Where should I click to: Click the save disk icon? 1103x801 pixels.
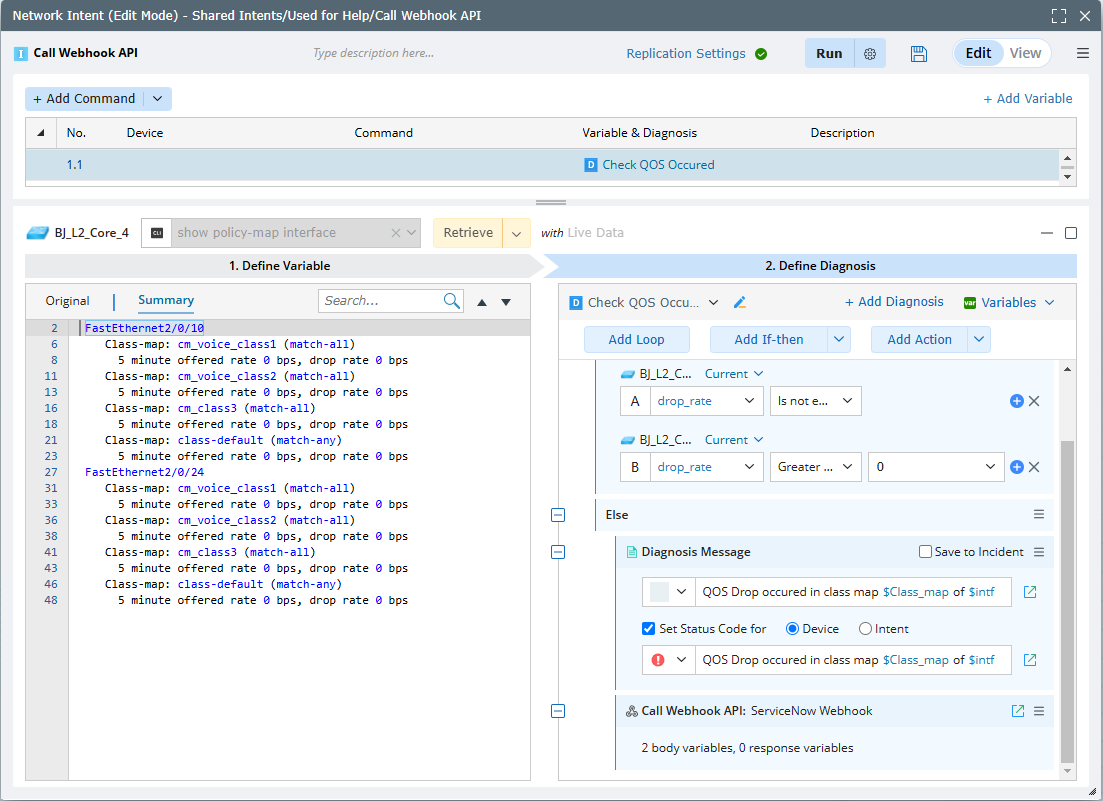[x=919, y=54]
